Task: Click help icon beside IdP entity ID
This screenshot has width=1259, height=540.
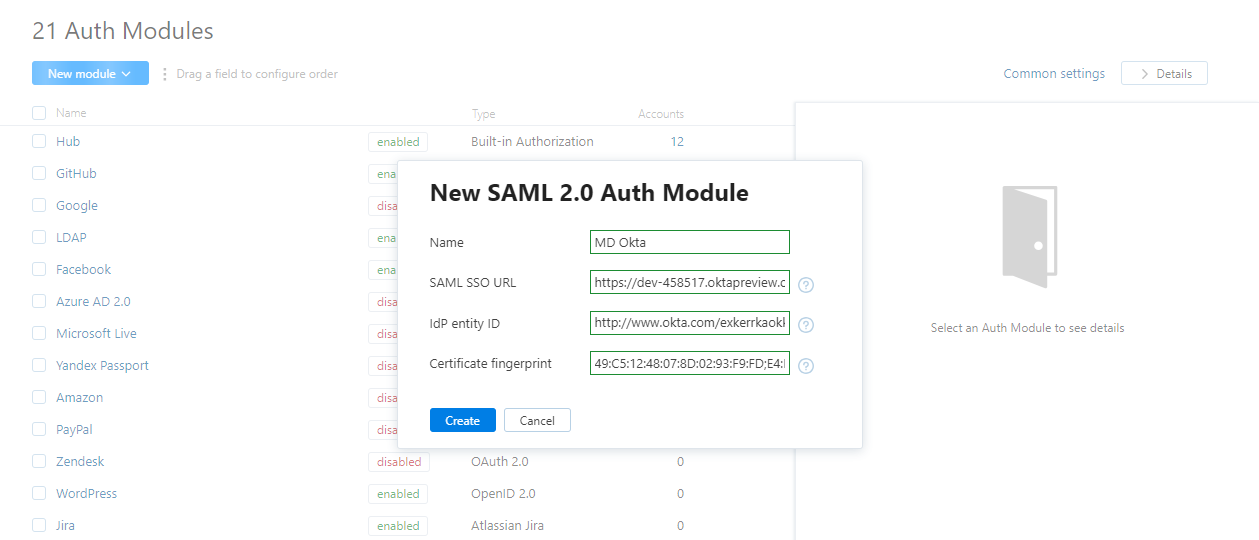Action: [806, 325]
